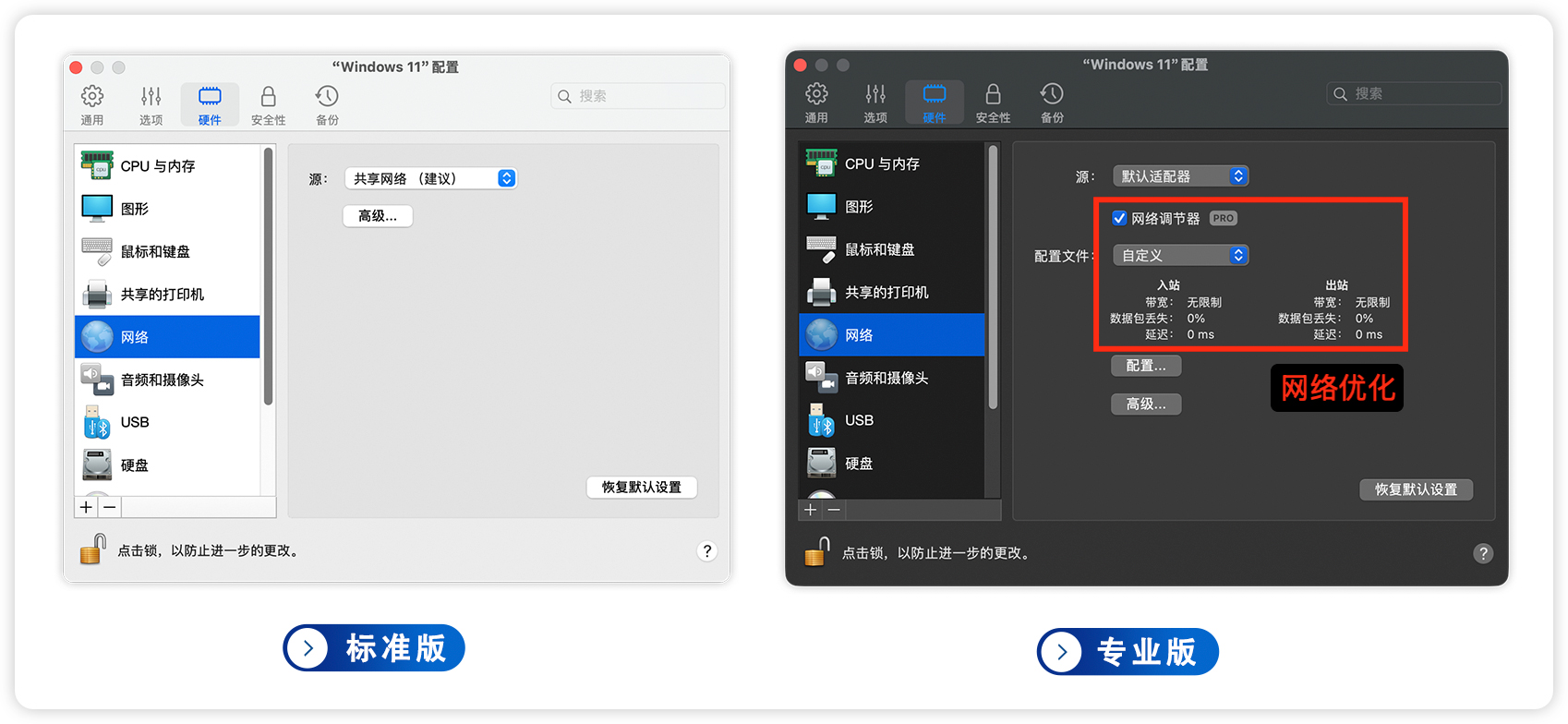Expand the 自定义 profile dropdown

tap(1180, 256)
